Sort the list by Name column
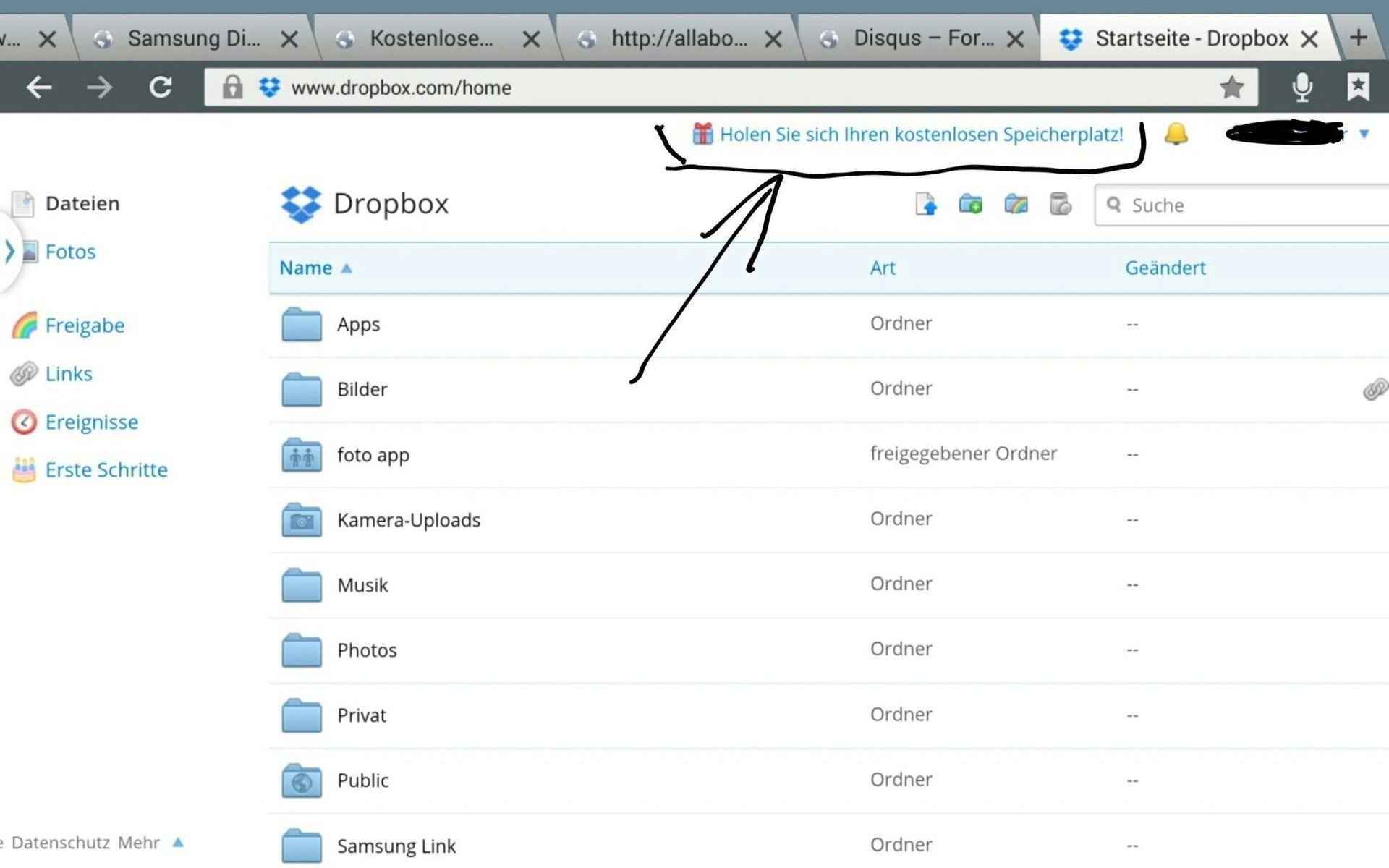Screen dimensions: 1389x868 tap(315, 268)
